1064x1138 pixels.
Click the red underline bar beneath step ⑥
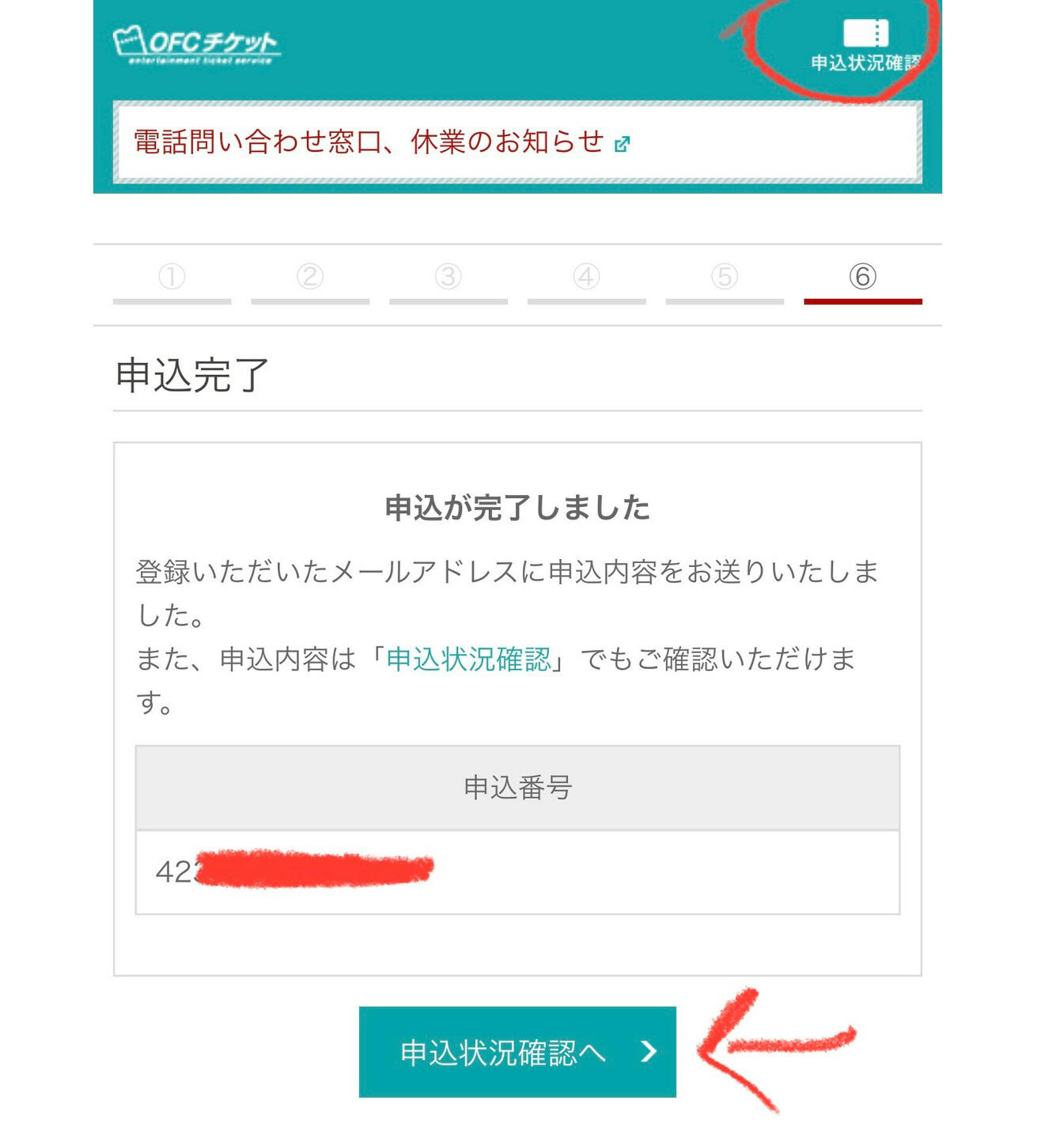coord(863,301)
